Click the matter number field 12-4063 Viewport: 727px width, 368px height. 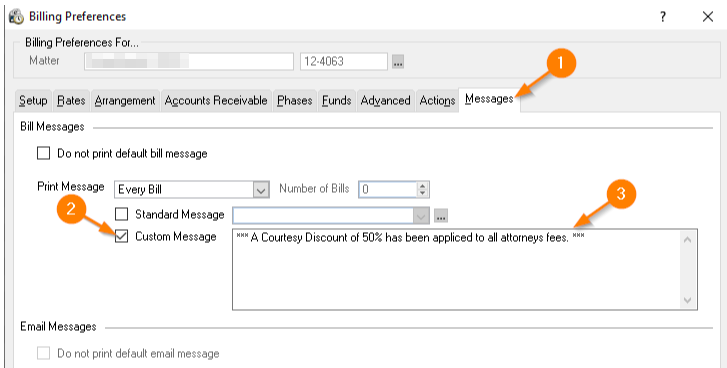pyautogui.click(x=344, y=61)
